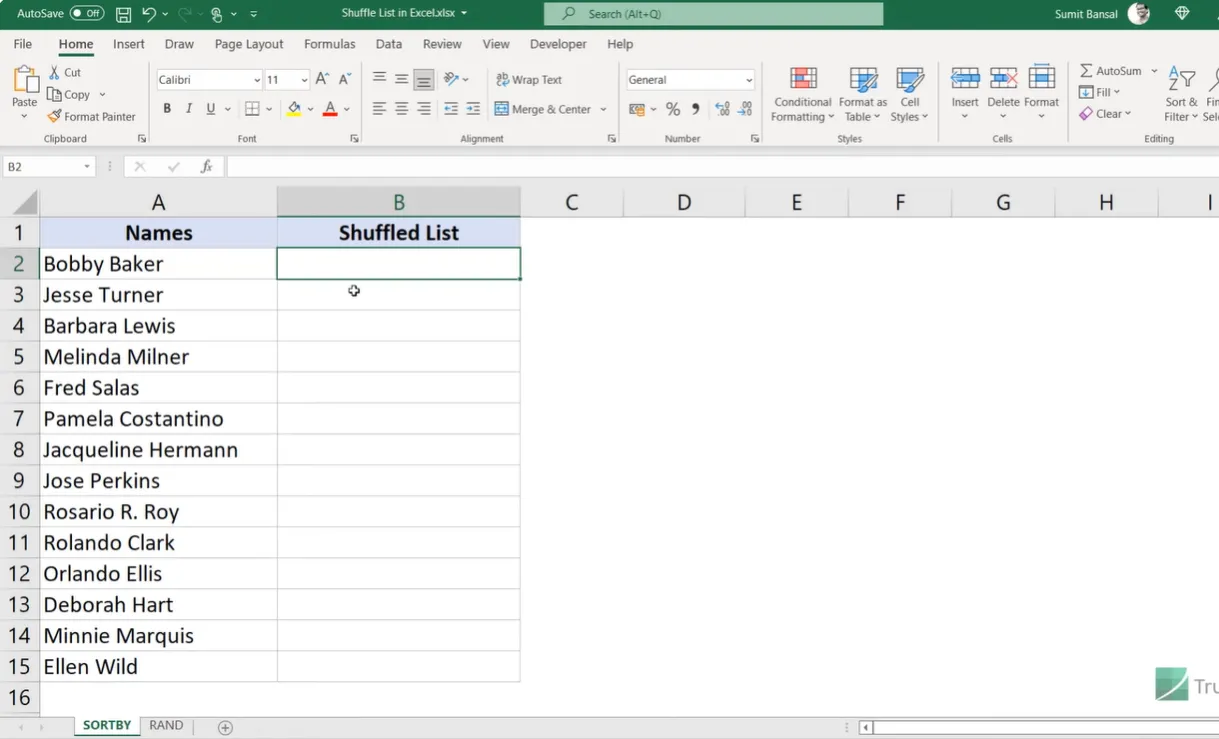Screen dimensions: 1219x739
Task: Click the Insert Function fx icon
Action: [x=206, y=167]
